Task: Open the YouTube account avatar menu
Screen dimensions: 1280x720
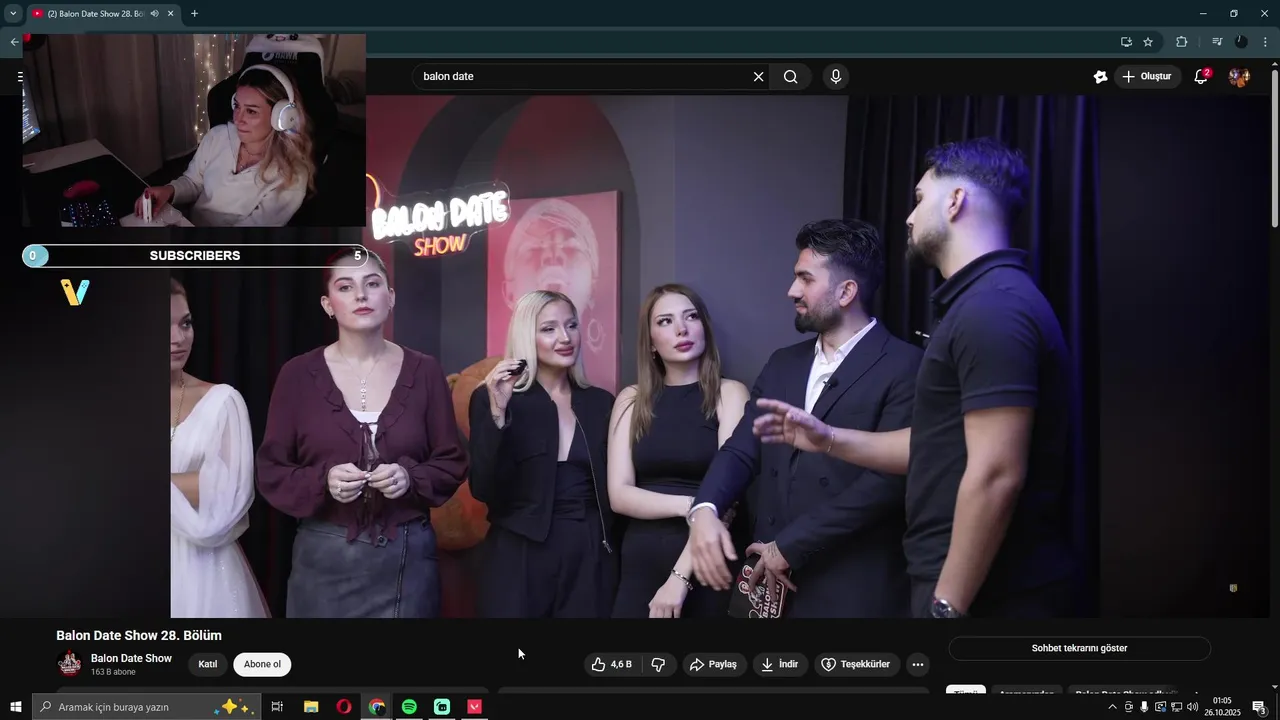Action: [x=1239, y=77]
